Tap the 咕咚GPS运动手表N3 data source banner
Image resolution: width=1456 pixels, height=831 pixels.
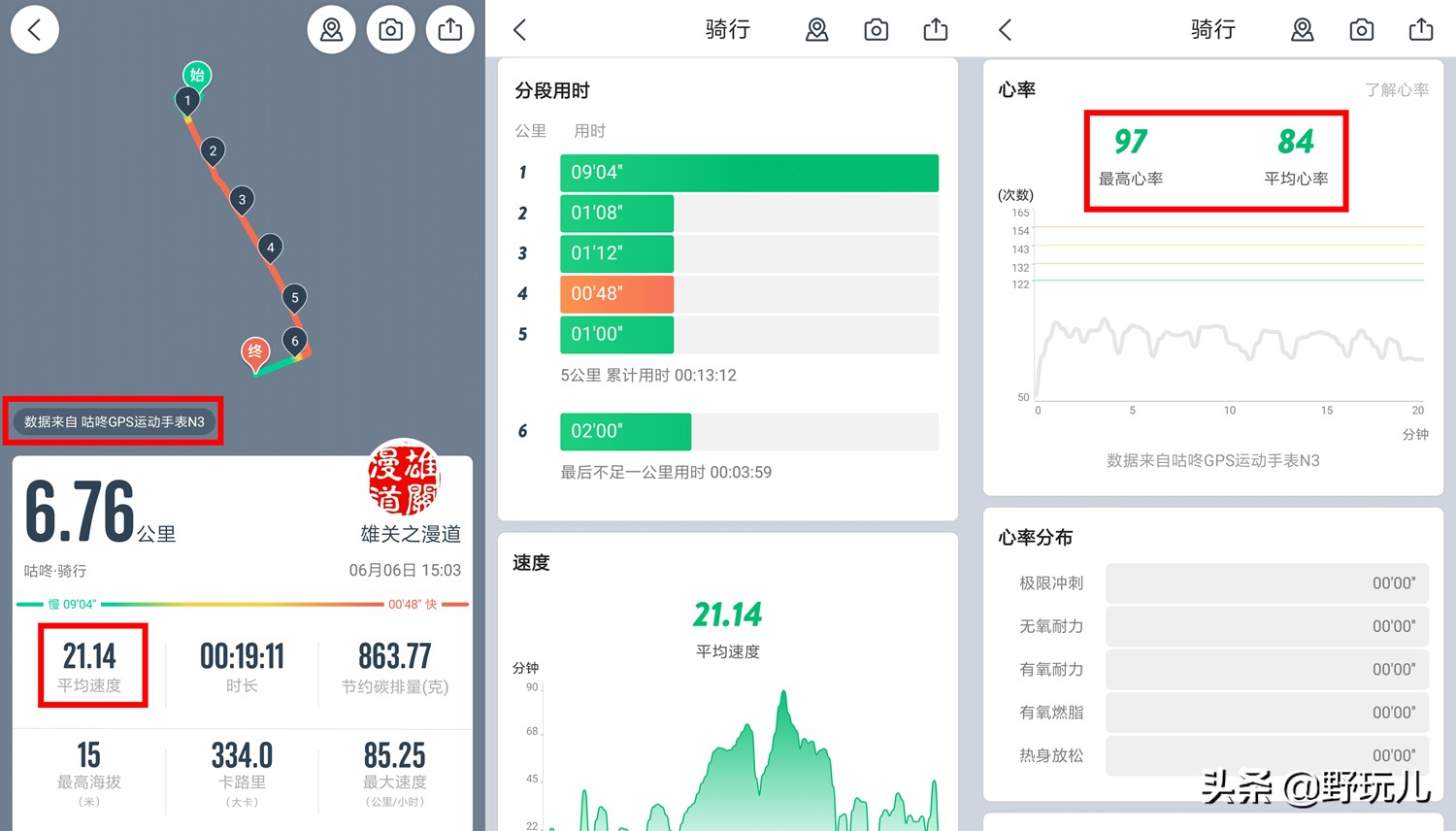coord(114,420)
